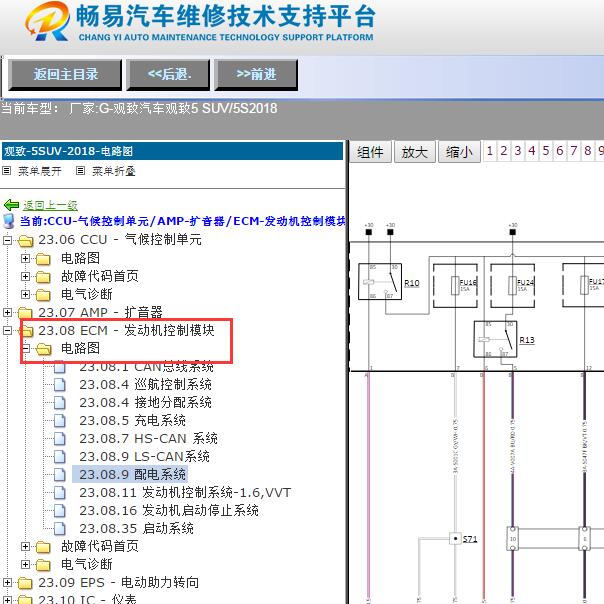The width and height of the screenshot is (604, 604).
Task: Open 23.08.4 巡航控制系统 diagram
Action: [x=145, y=384]
